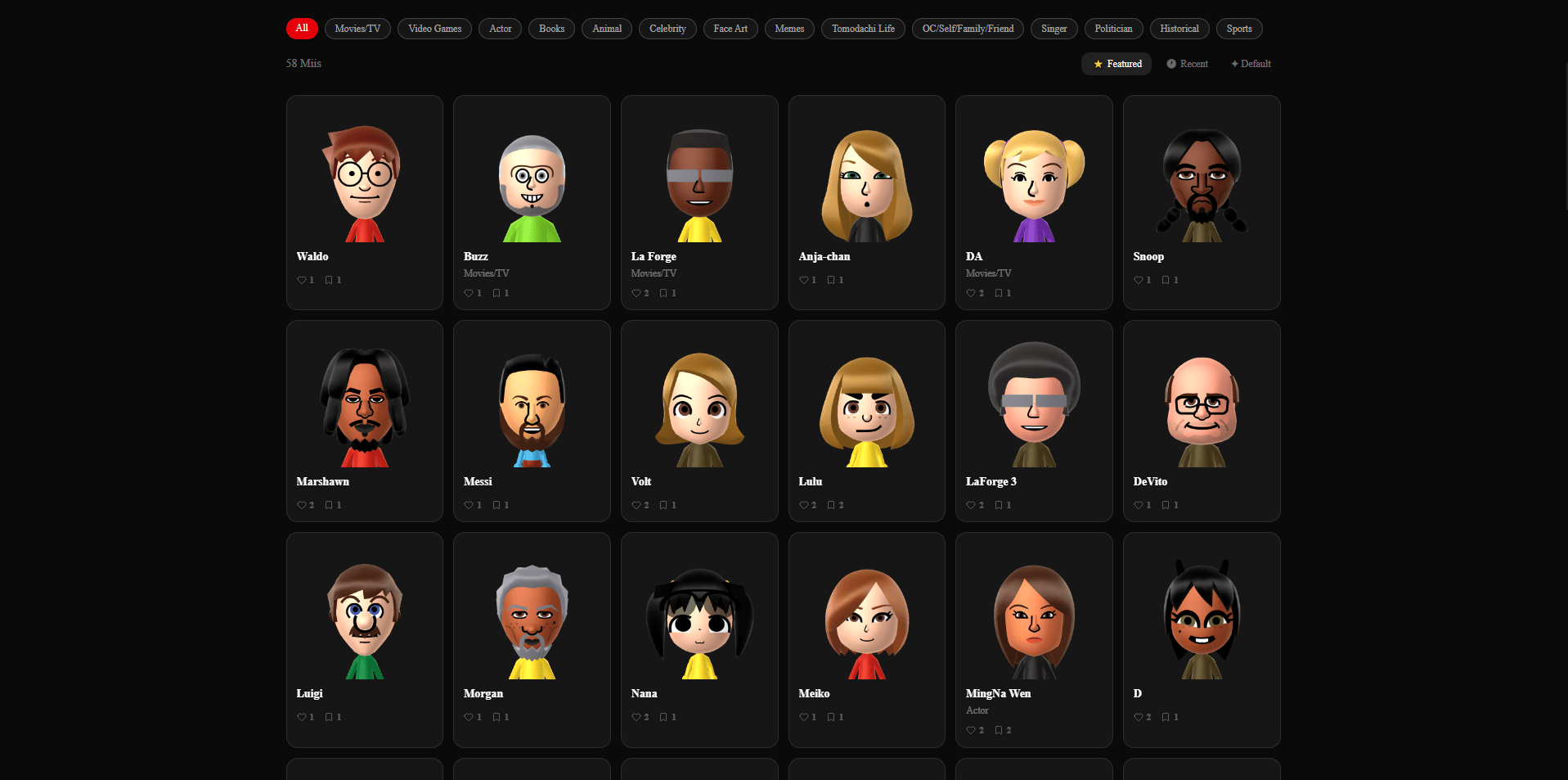Click the Luigi name link

(x=309, y=693)
